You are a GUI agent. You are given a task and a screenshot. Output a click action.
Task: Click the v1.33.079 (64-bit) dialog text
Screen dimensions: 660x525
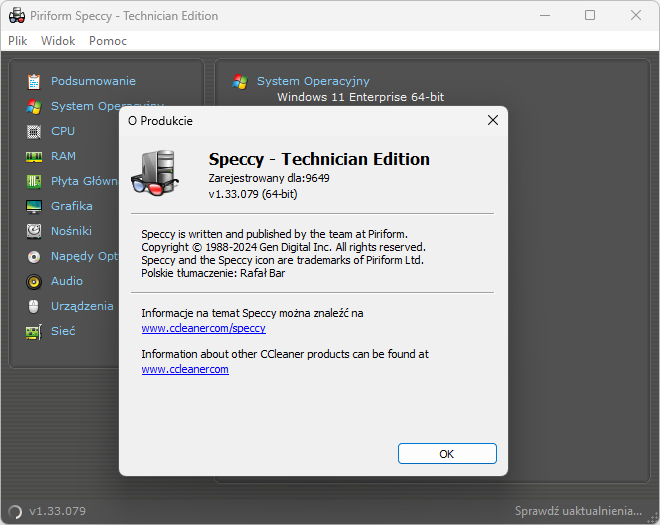click(x=253, y=194)
